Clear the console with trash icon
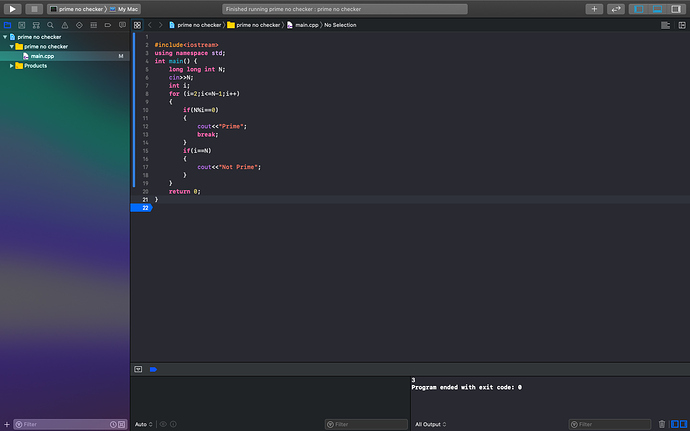This screenshot has height=431, width=690. tap(662, 424)
